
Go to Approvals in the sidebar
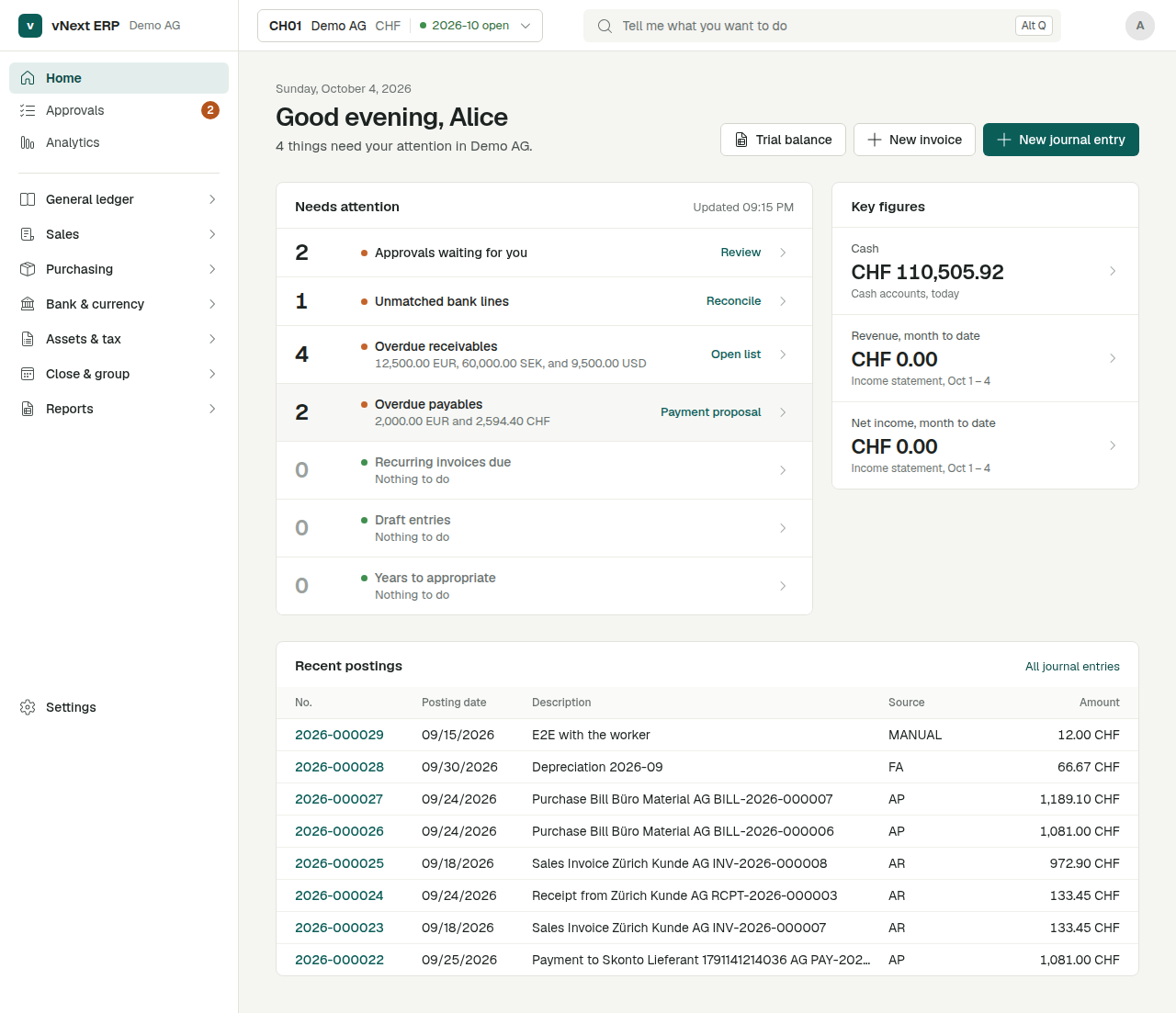119,110
